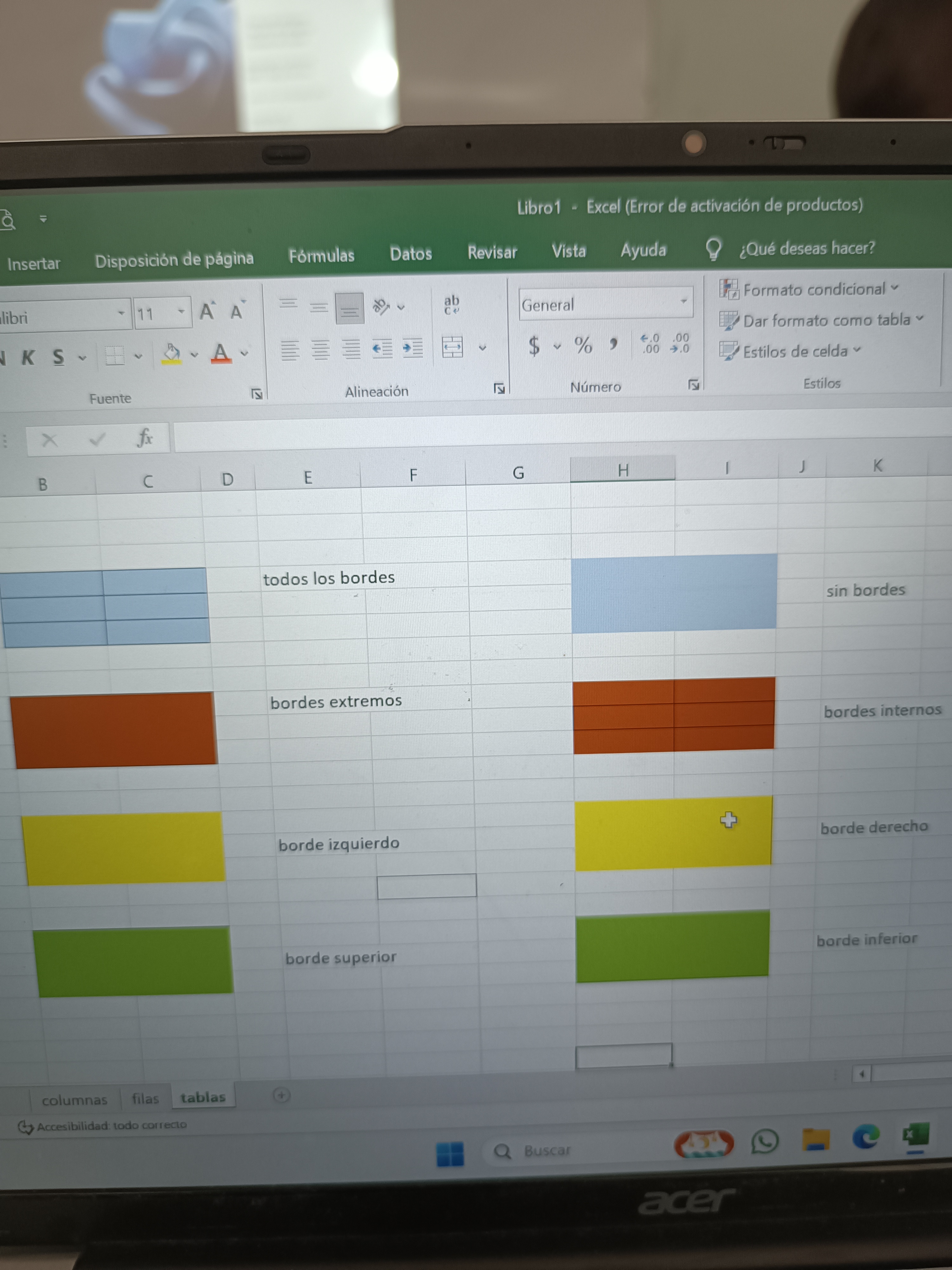
Task: Click the Wrap text icon
Action: coord(452,304)
